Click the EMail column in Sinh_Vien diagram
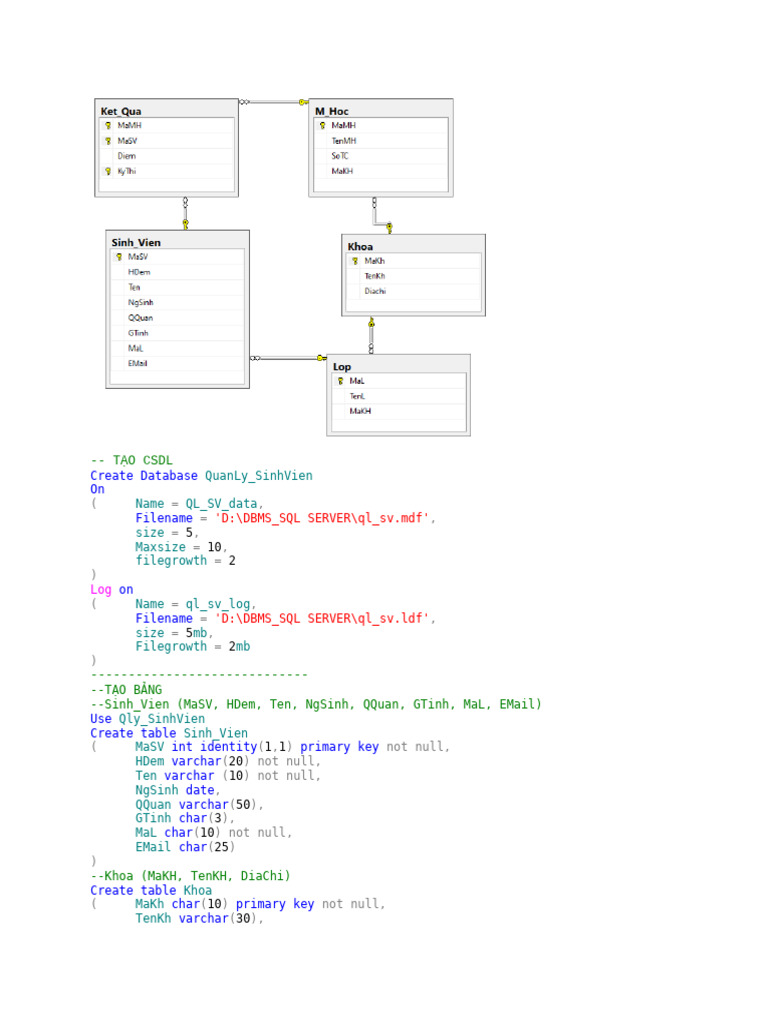Image resolution: width=768 pixels, height=1024 pixels. point(137,363)
